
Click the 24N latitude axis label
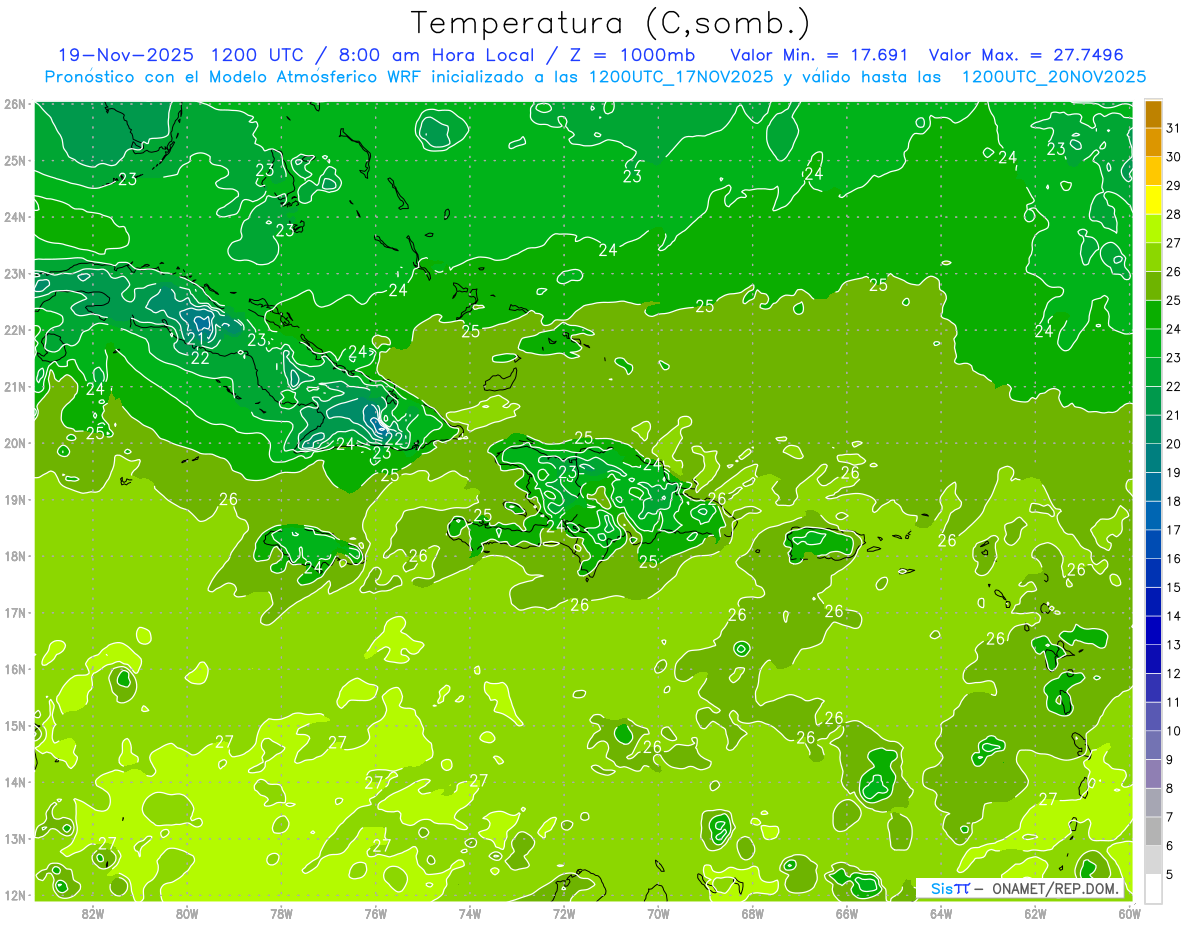click(x=14, y=217)
